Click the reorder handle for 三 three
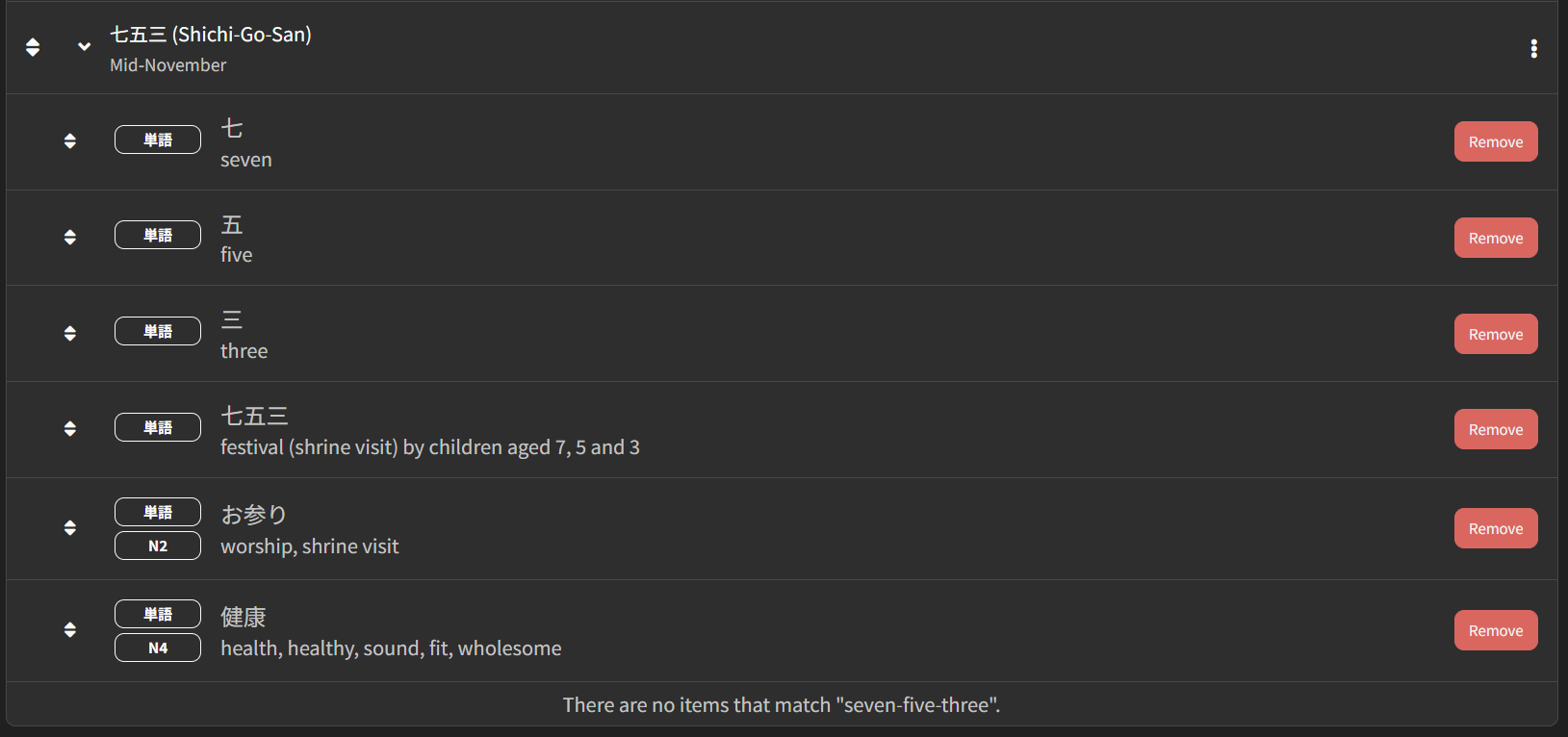The width and height of the screenshot is (1568, 737). 70,333
